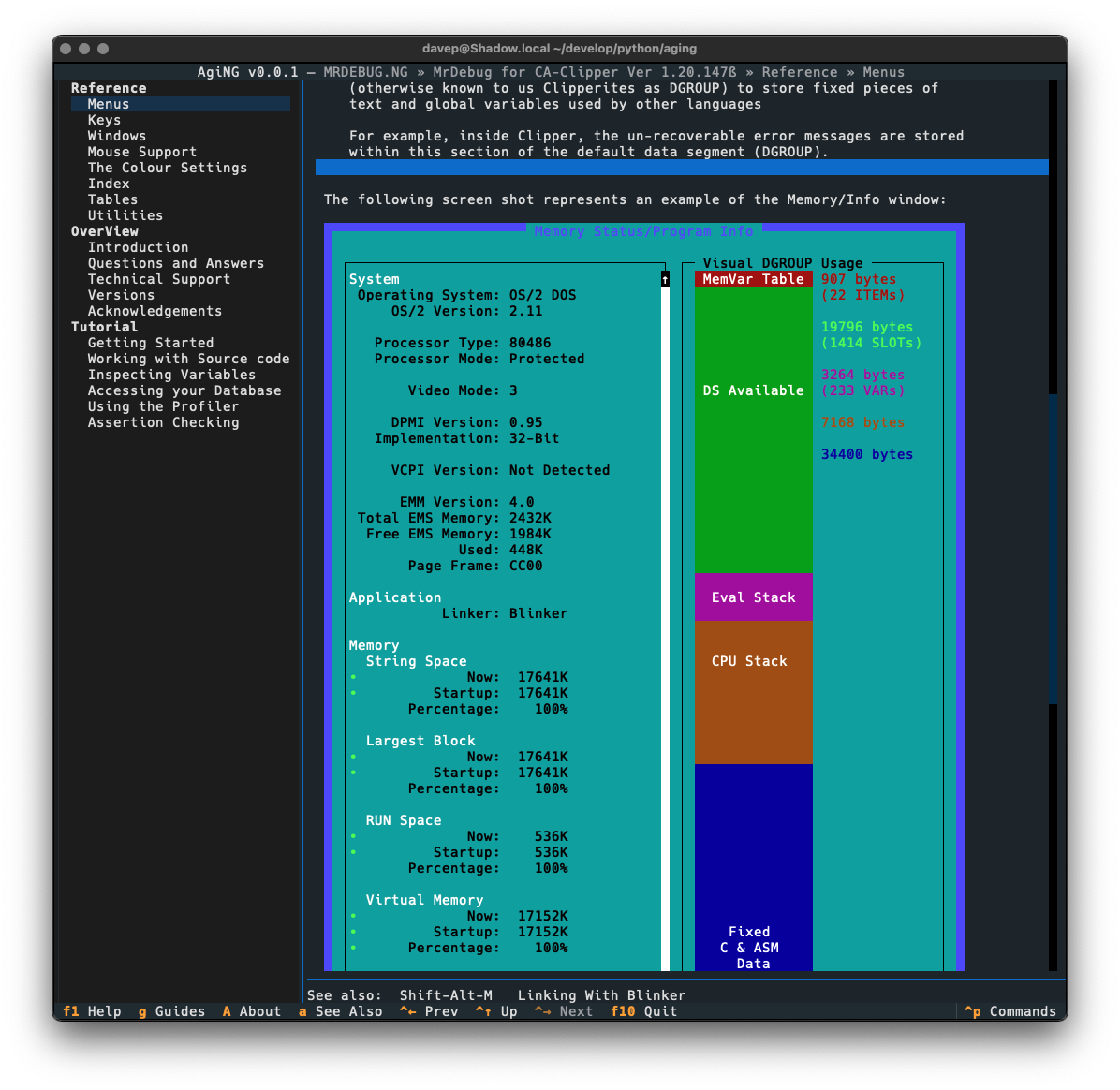1120x1090 pixels.
Task: Select Keys in the Reference menu
Action: 104,120
